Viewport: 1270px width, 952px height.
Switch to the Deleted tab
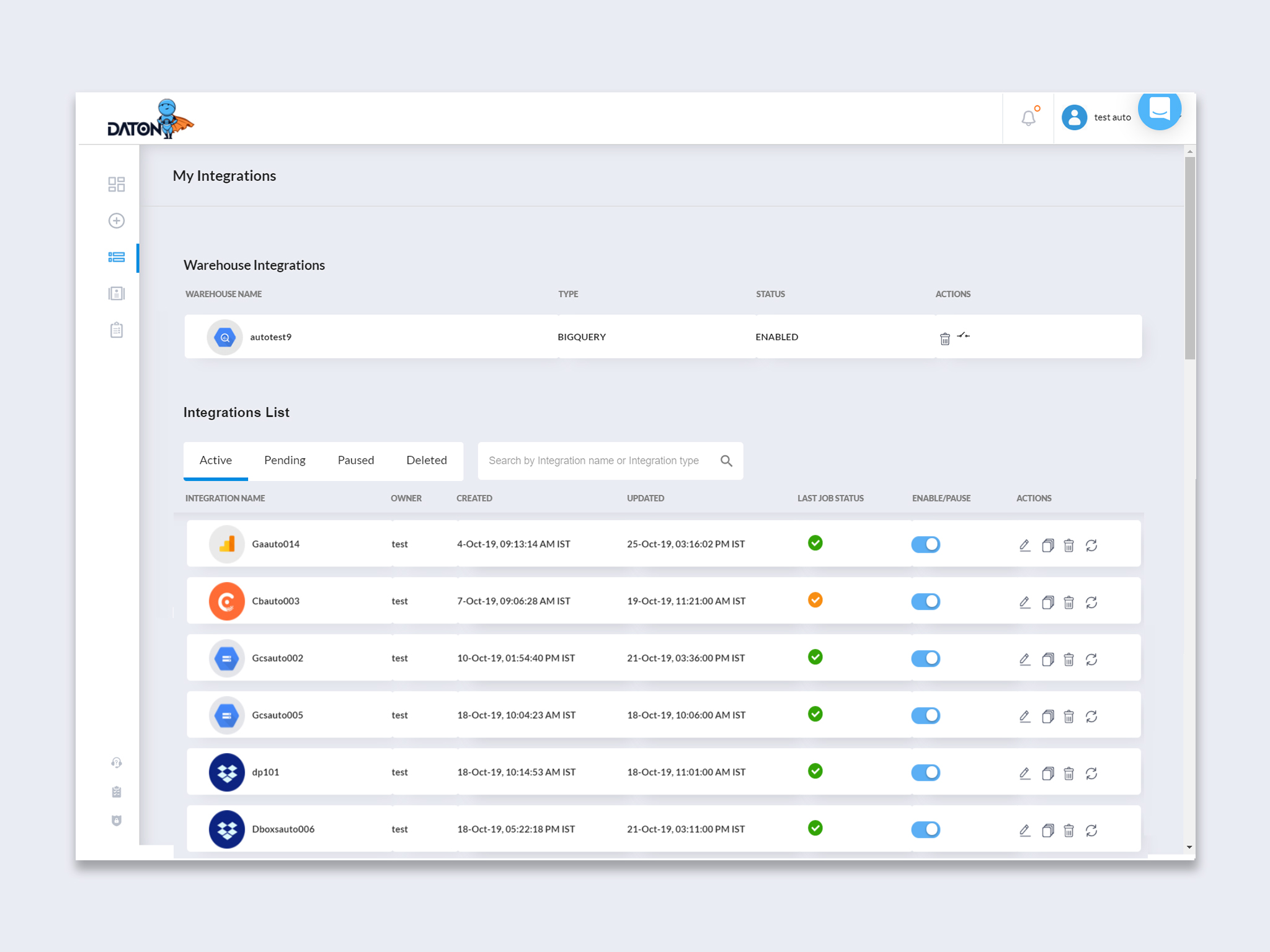(x=426, y=461)
